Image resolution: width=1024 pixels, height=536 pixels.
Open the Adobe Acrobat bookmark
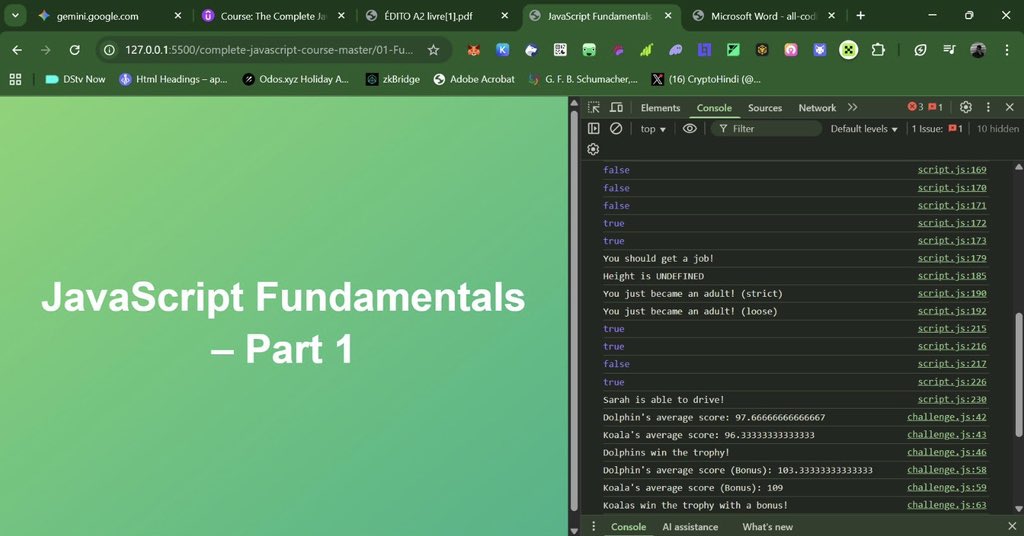pyautogui.click(x=474, y=79)
